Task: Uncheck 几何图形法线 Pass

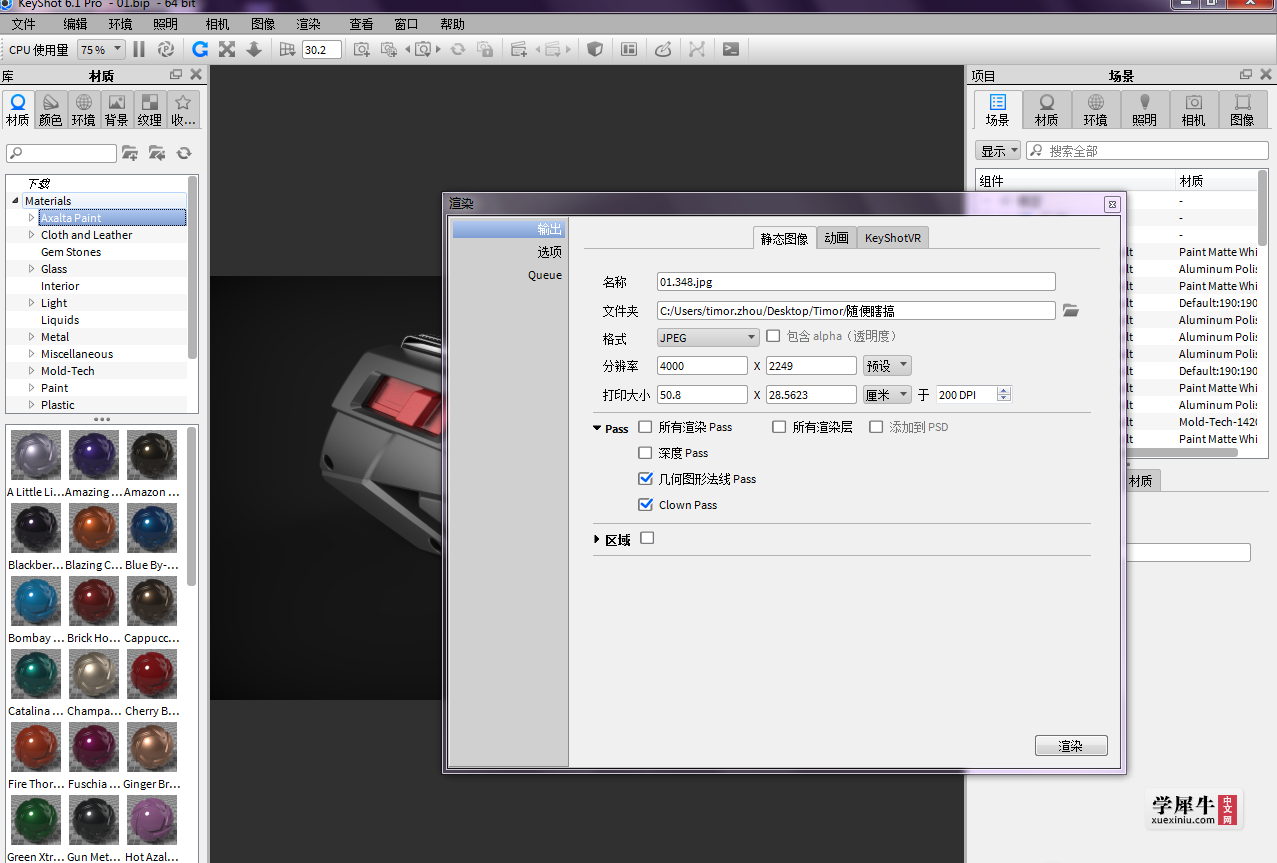Action: [645, 479]
